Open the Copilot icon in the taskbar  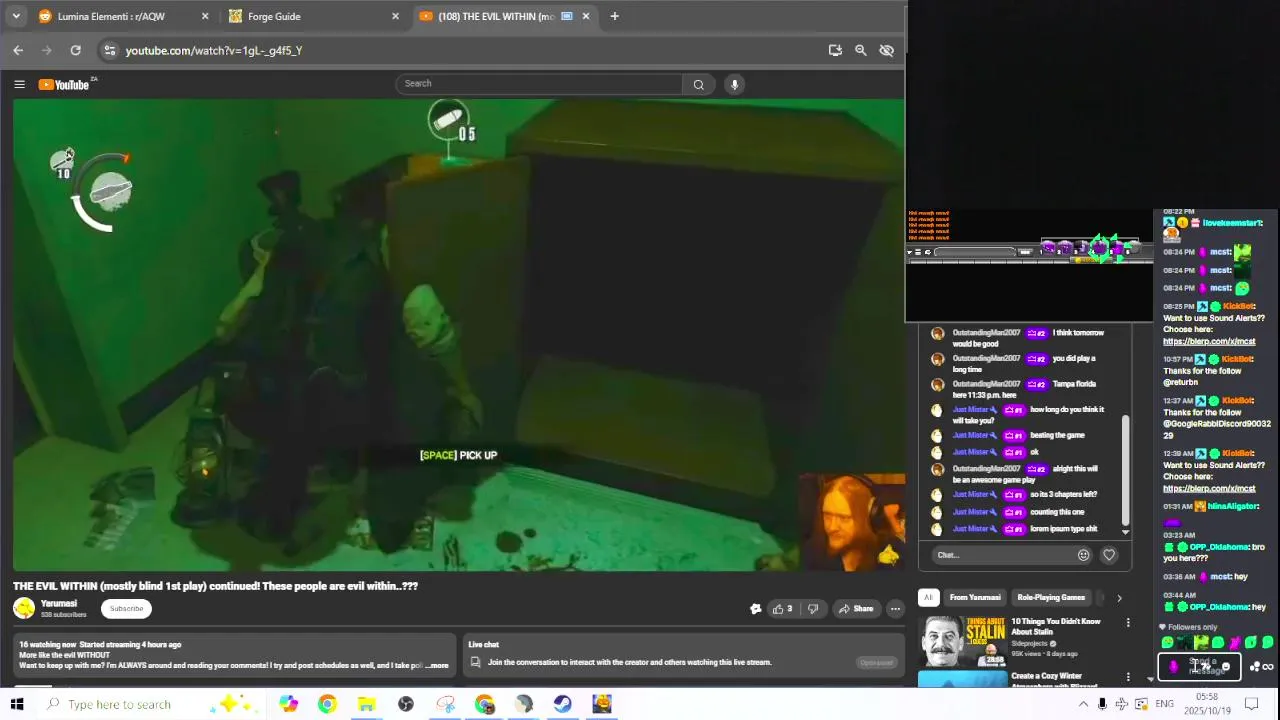click(x=288, y=704)
